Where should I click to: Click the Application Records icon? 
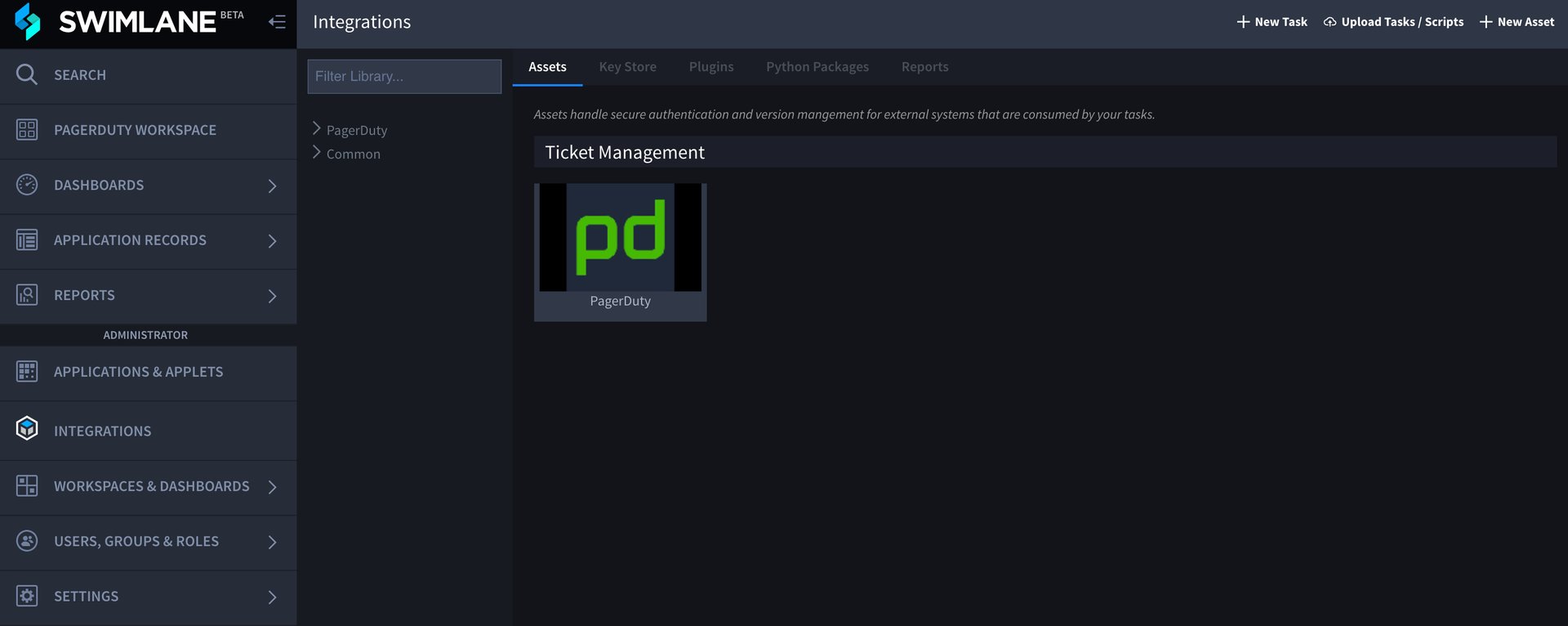point(27,240)
